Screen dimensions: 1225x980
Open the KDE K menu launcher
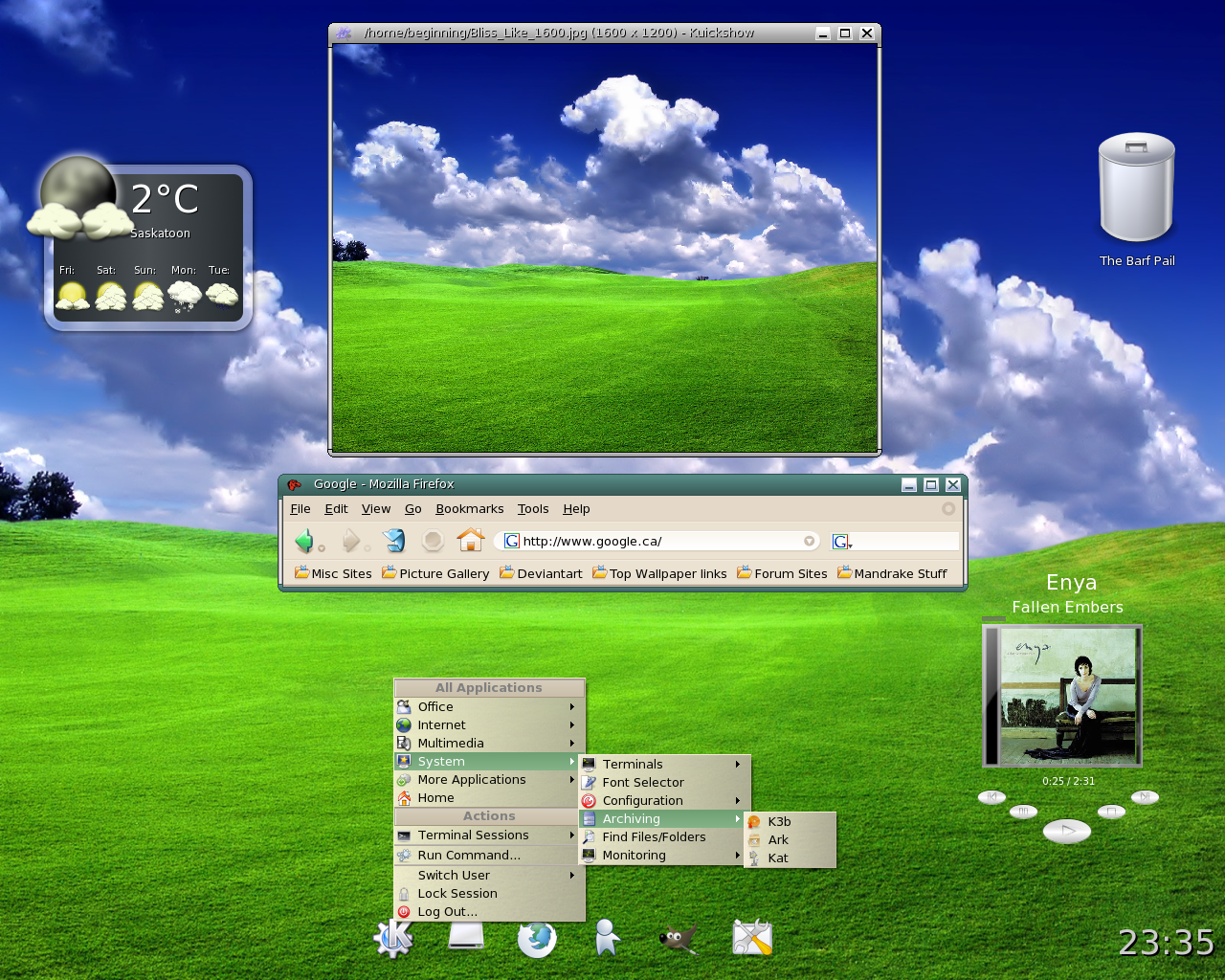click(393, 939)
